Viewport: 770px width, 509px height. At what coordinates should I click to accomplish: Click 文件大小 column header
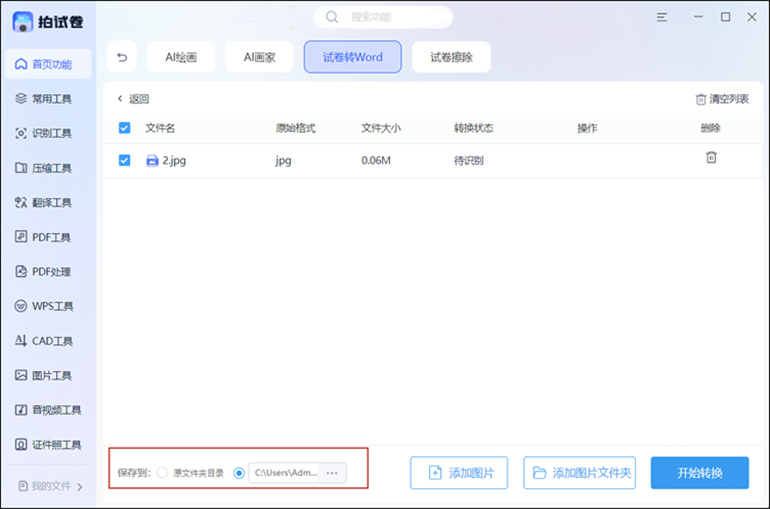[x=381, y=128]
